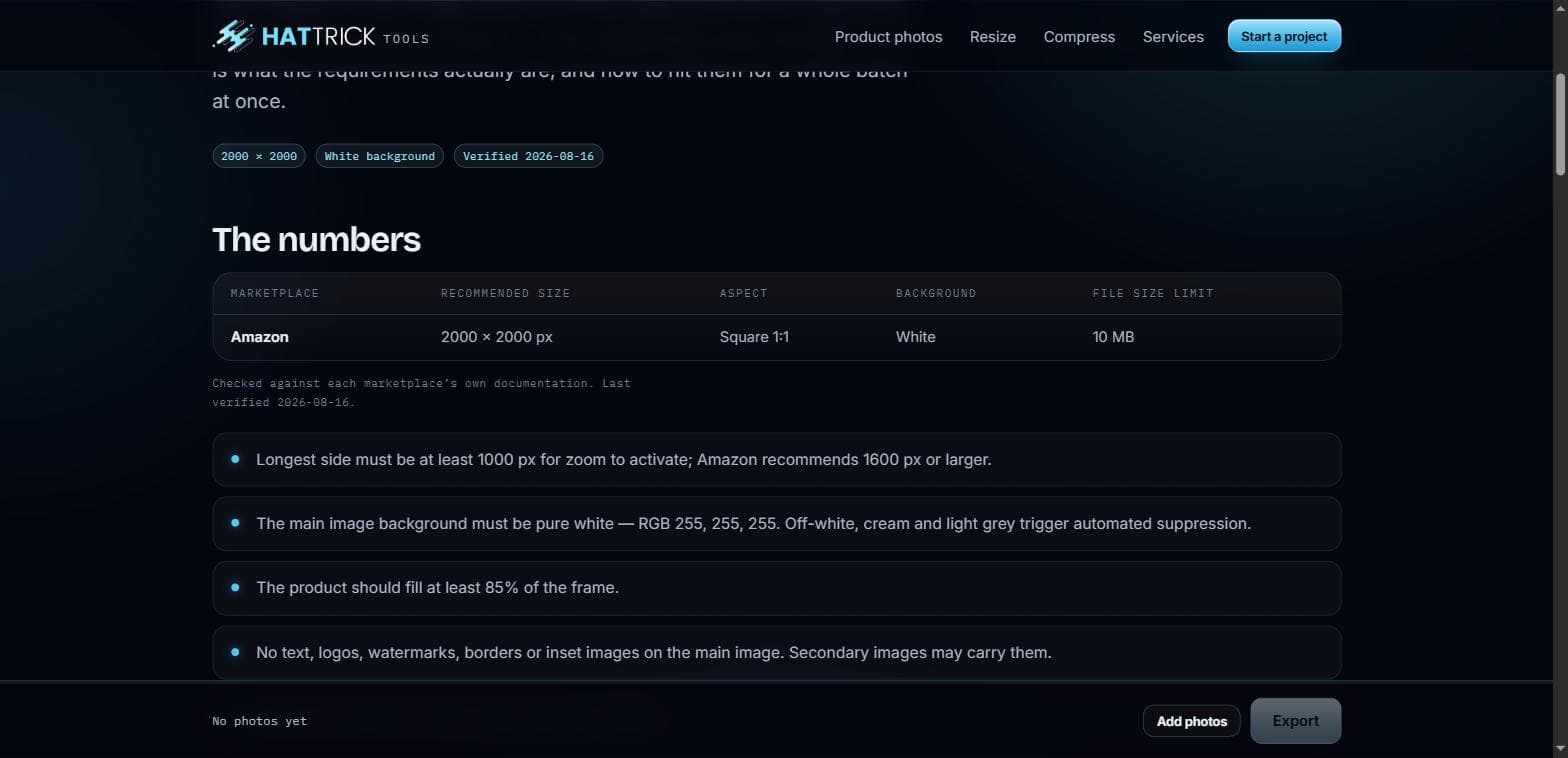
Task: Click the ASPECT column header
Action: pyautogui.click(x=744, y=293)
